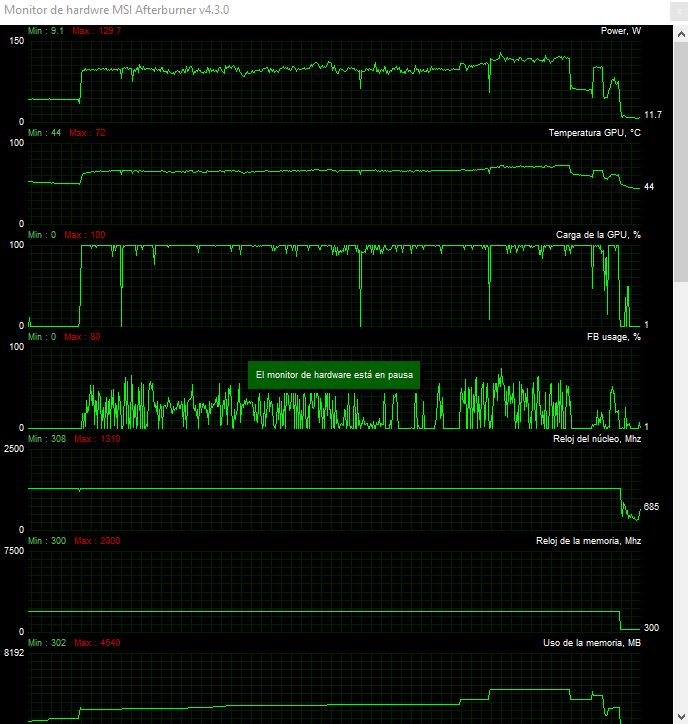The height and width of the screenshot is (724, 688).
Task: Click the 'Power, W' graph label
Action: pyautogui.click(x=621, y=31)
